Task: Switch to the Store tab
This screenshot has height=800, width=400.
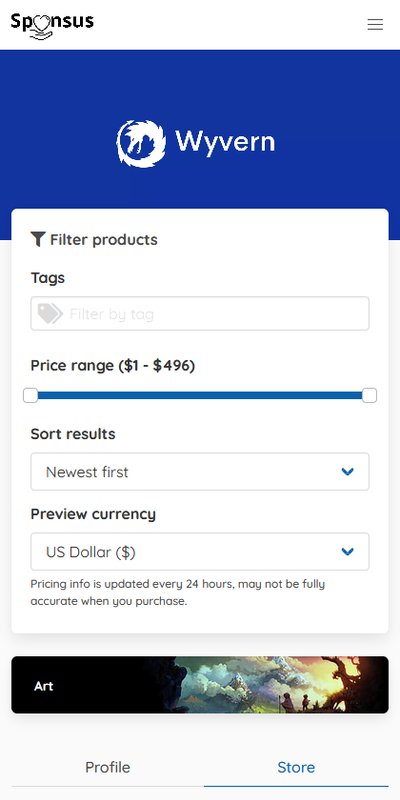Action: click(296, 767)
